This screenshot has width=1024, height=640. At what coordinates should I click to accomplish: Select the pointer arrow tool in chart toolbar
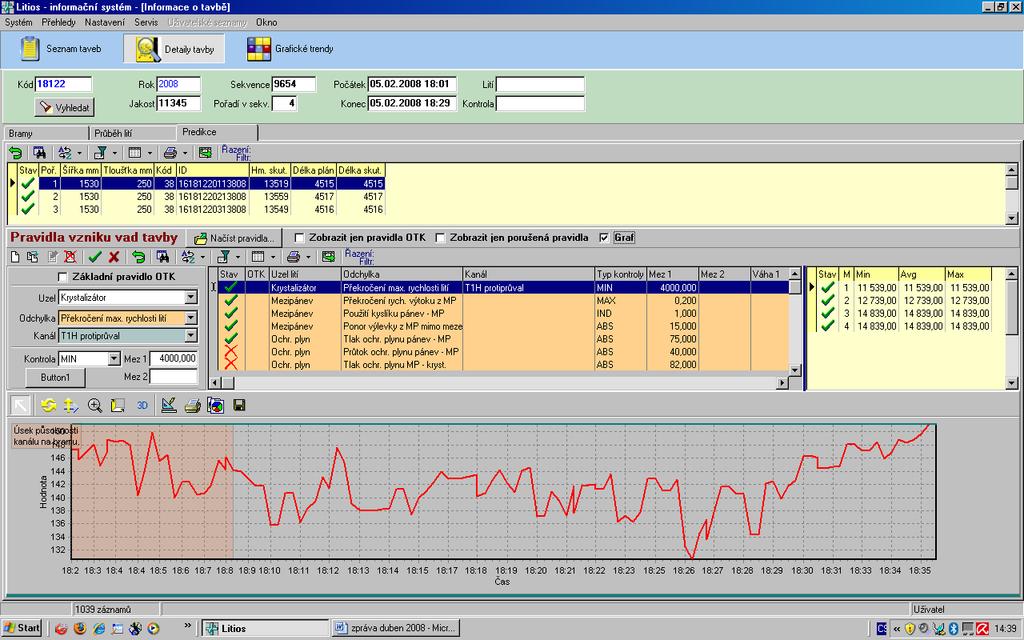21,406
